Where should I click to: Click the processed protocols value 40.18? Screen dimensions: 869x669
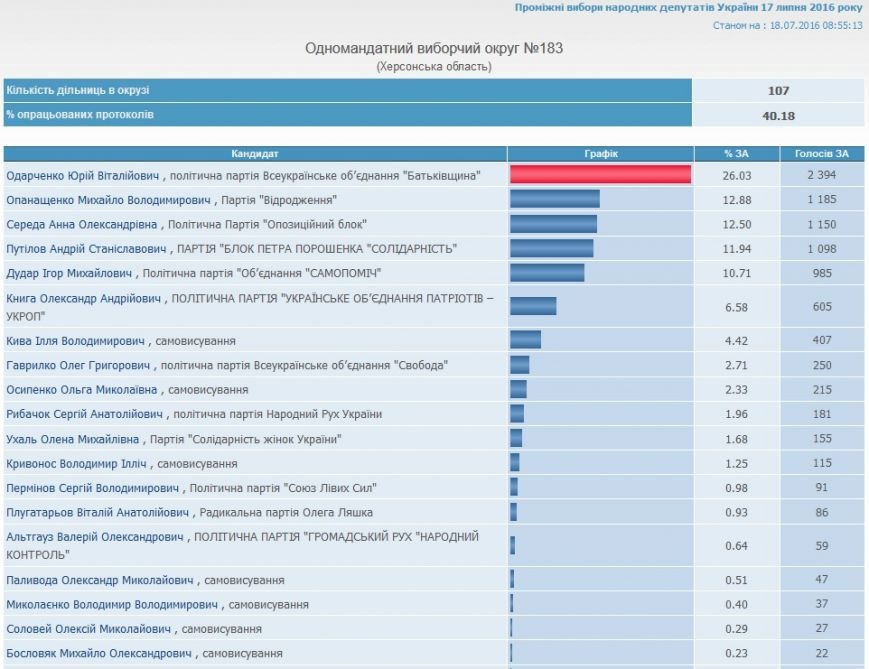click(778, 116)
